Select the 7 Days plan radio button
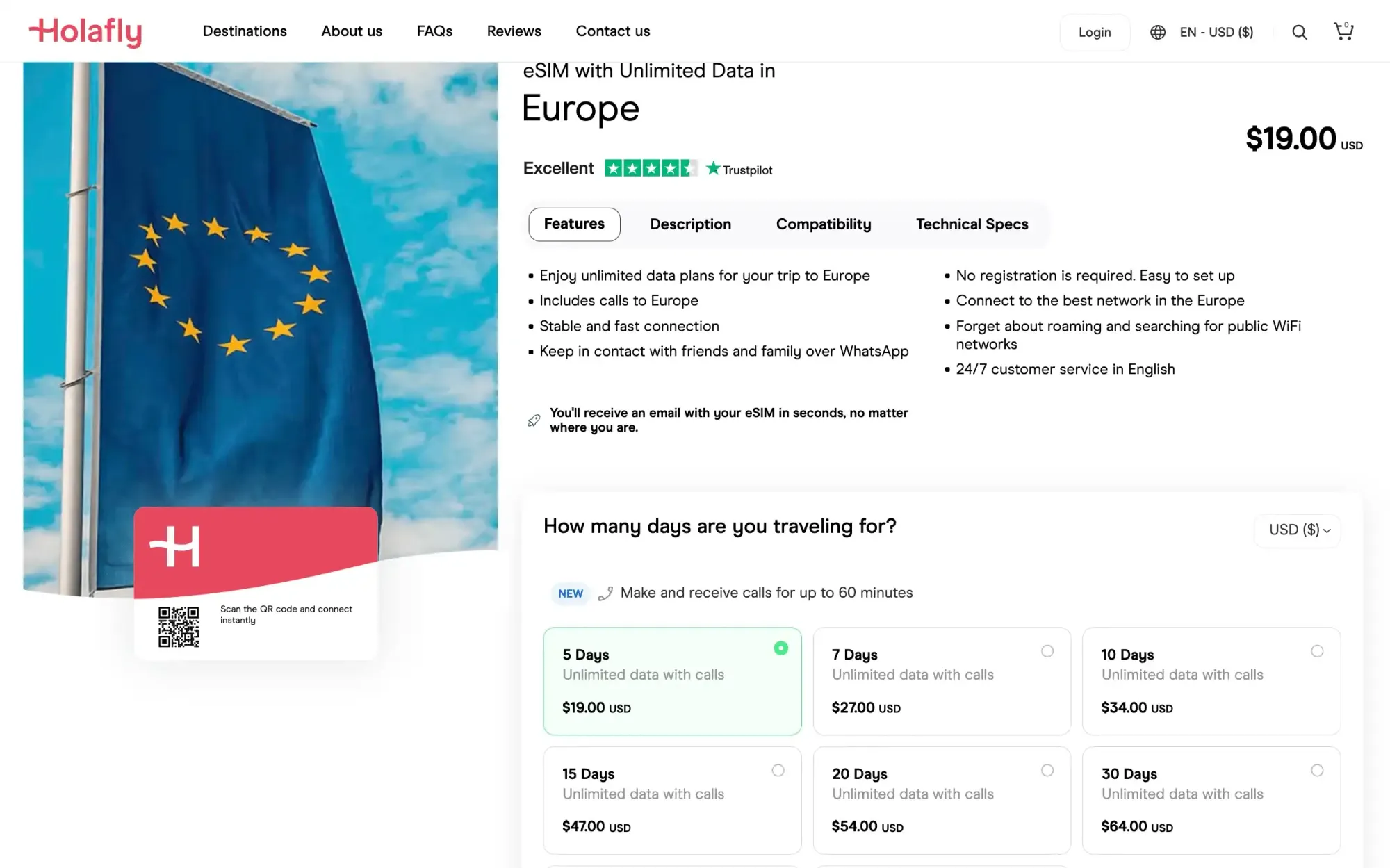This screenshot has width=1390, height=868. (1047, 651)
